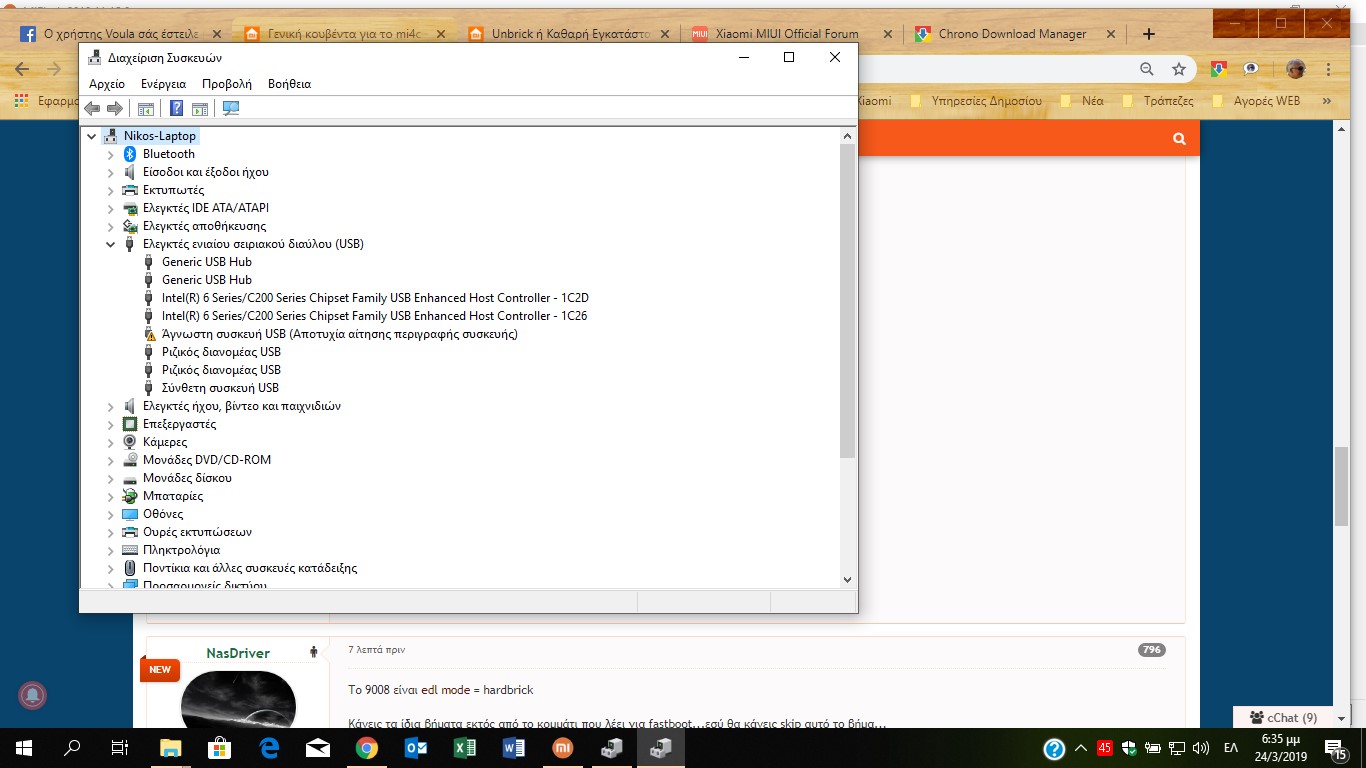Scan for hardware changes via monitor icon
1366x768 pixels.
coord(231,108)
